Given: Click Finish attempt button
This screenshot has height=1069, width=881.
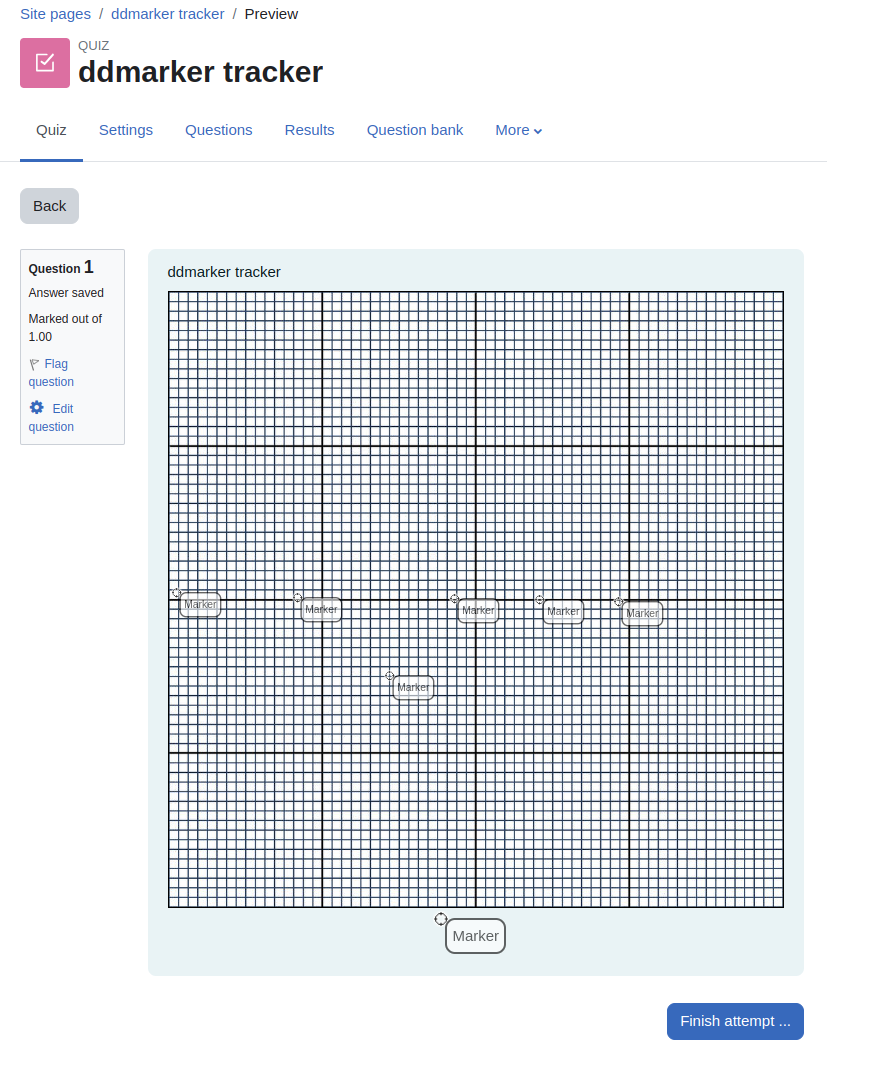Looking at the screenshot, I should click(735, 1021).
